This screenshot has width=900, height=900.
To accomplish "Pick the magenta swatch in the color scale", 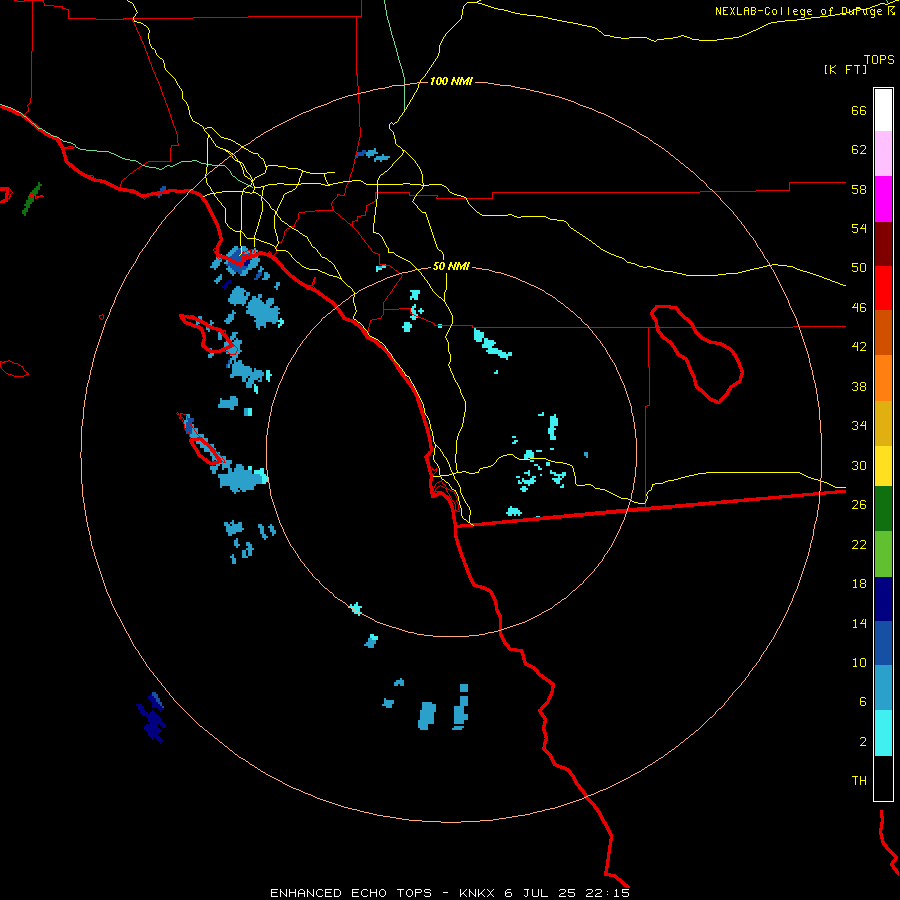I will pyautogui.click(x=883, y=199).
